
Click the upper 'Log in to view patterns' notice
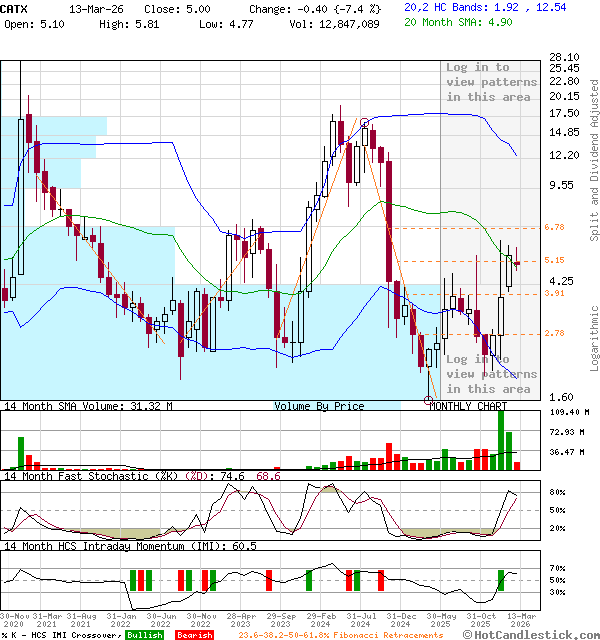pyautogui.click(x=491, y=82)
